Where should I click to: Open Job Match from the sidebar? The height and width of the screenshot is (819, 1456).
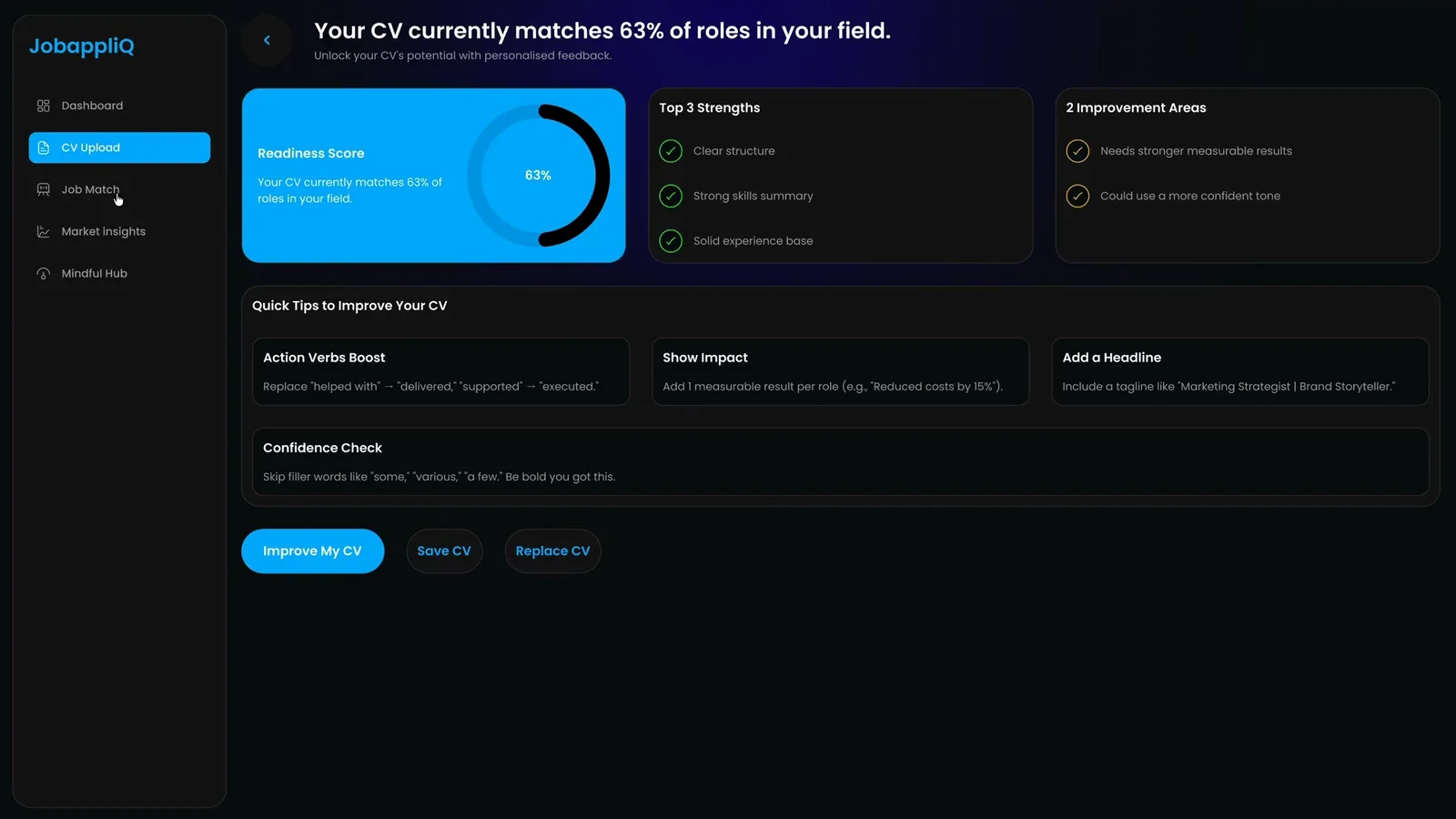coord(119,189)
